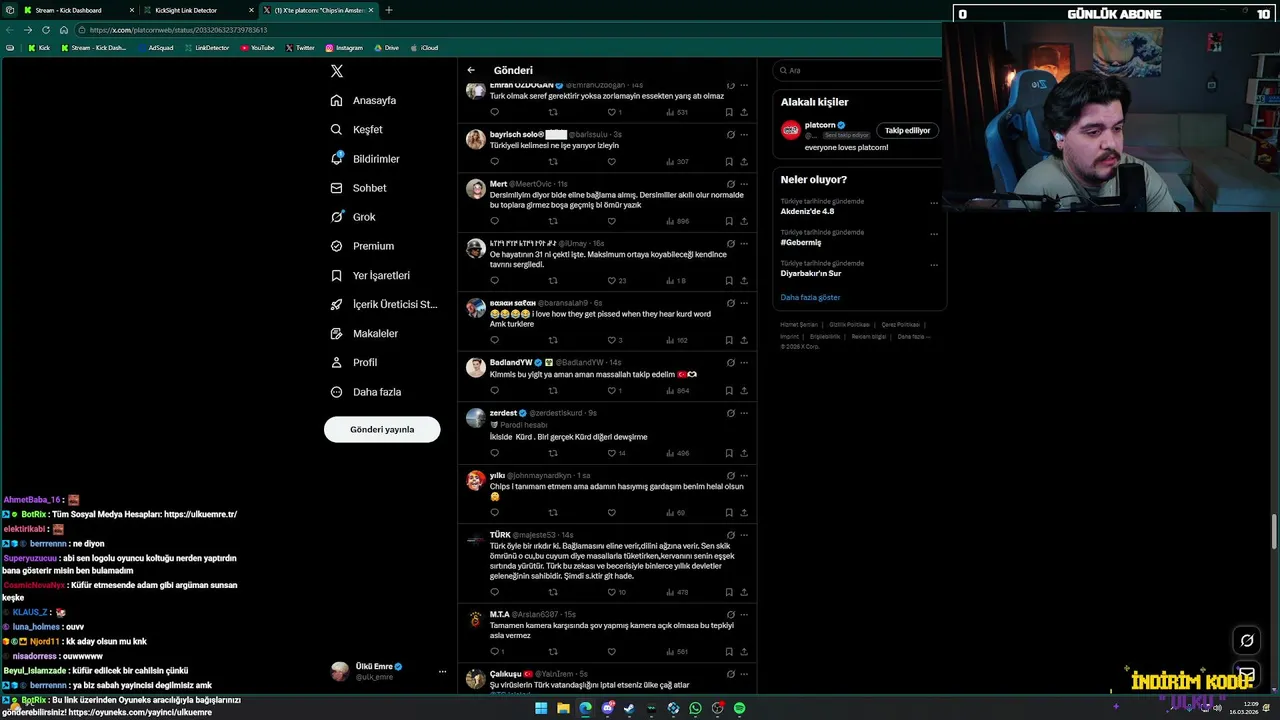Click the X logo above the sidebar

tap(337, 71)
